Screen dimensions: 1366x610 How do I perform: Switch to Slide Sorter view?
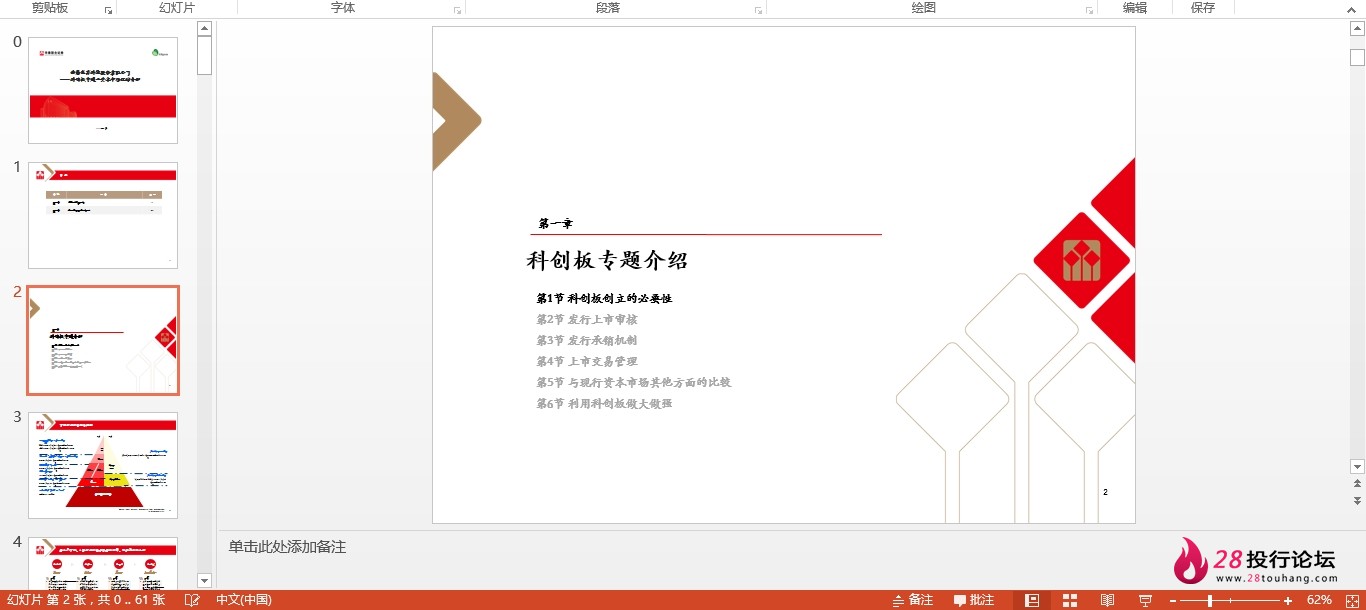click(x=1070, y=600)
